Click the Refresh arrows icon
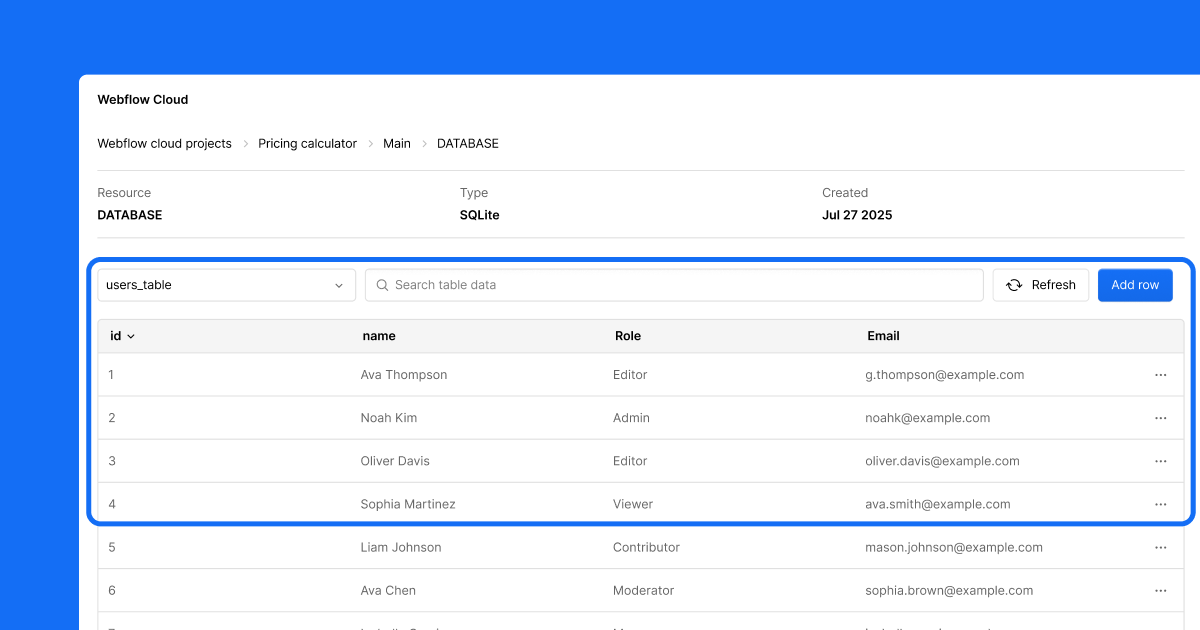 tap(1014, 285)
